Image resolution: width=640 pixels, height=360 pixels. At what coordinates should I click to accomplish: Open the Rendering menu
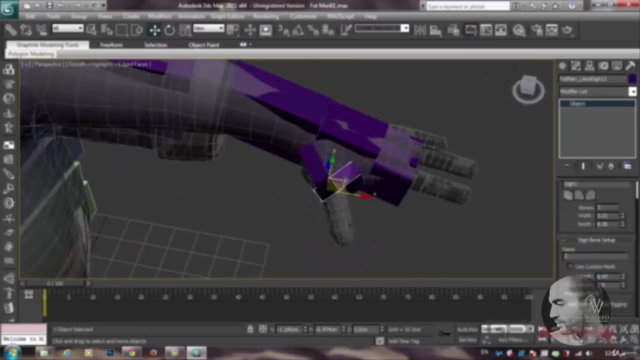coord(266,17)
